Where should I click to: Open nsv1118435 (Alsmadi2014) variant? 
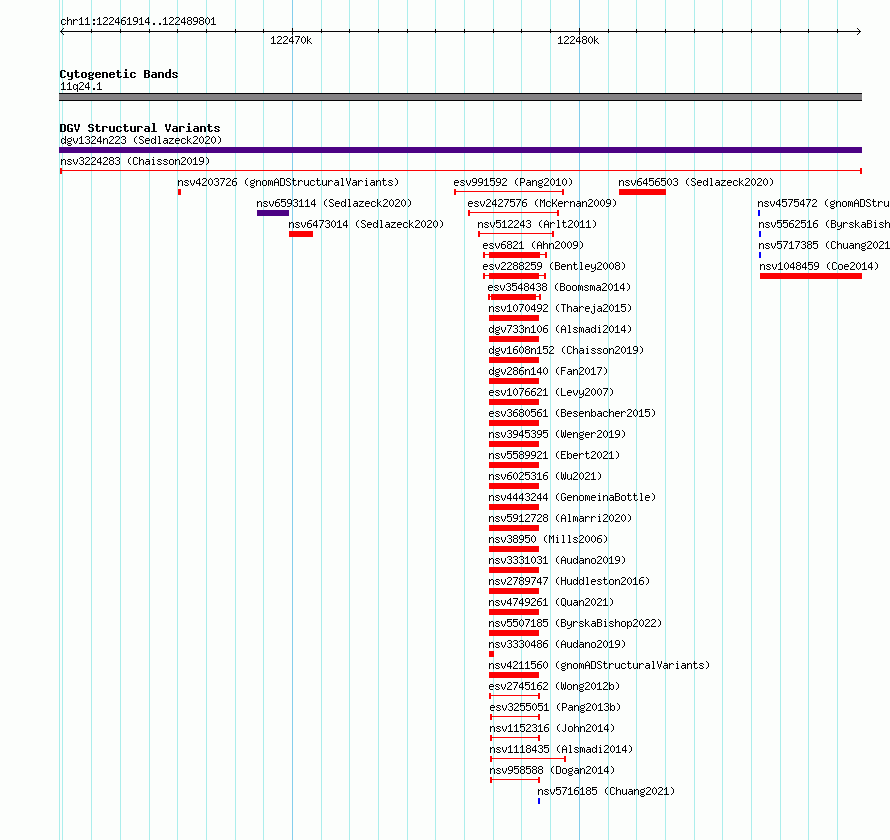[x=561, y=749]
